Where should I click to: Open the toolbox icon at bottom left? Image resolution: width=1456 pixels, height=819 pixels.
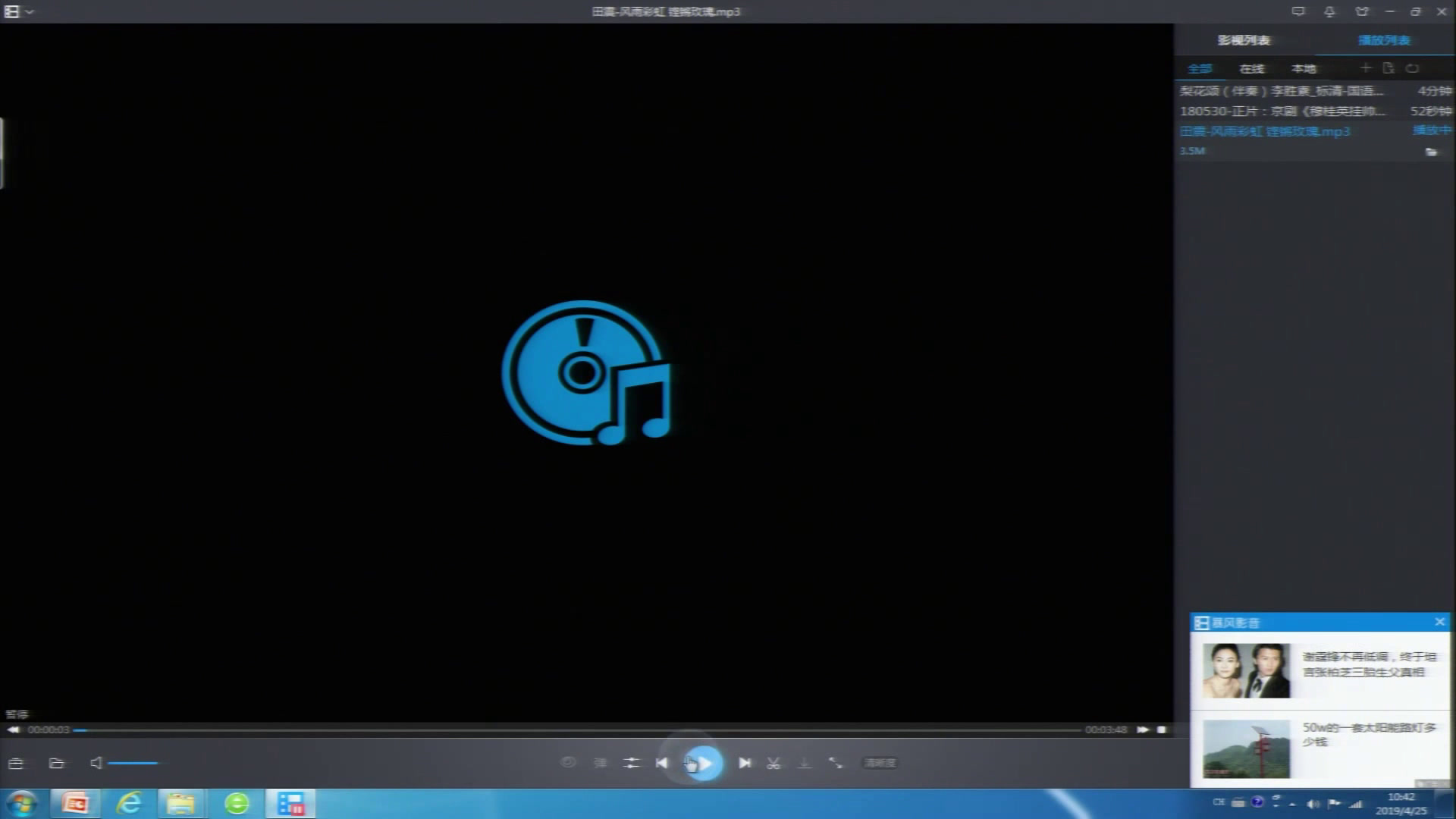pyautogui.click(x=16, y=763)
